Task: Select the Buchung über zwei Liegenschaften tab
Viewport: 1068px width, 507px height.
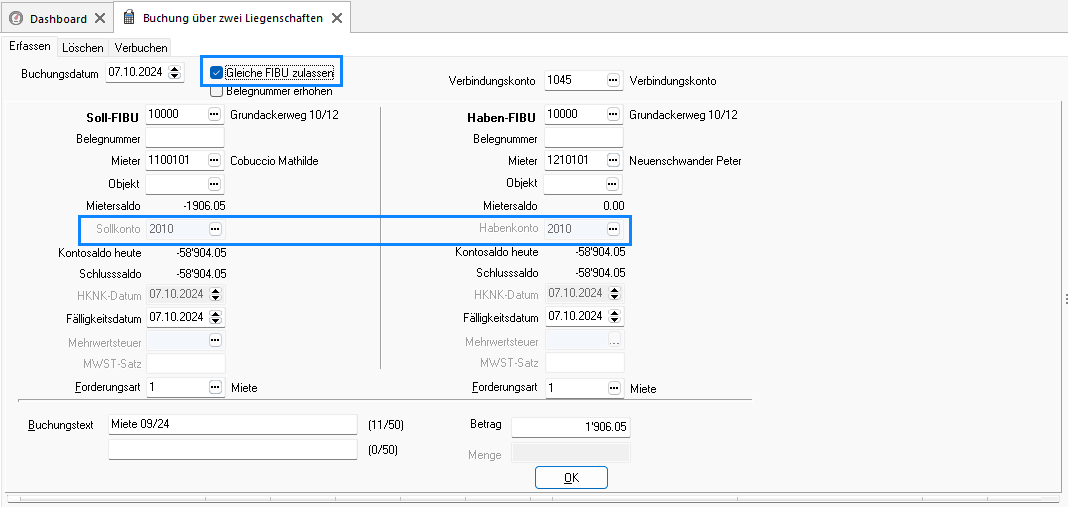Action: click(x=232, y=18)
